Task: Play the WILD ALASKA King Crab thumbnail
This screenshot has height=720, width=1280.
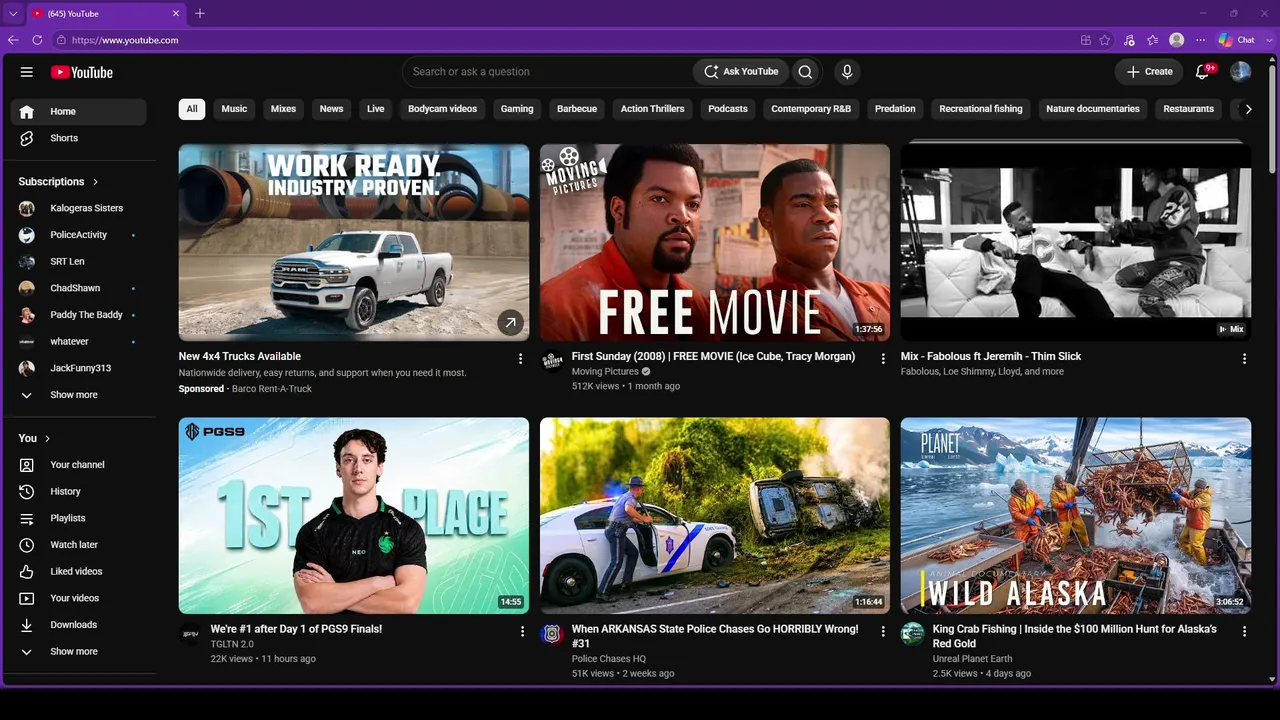Action: (1076, 516)
